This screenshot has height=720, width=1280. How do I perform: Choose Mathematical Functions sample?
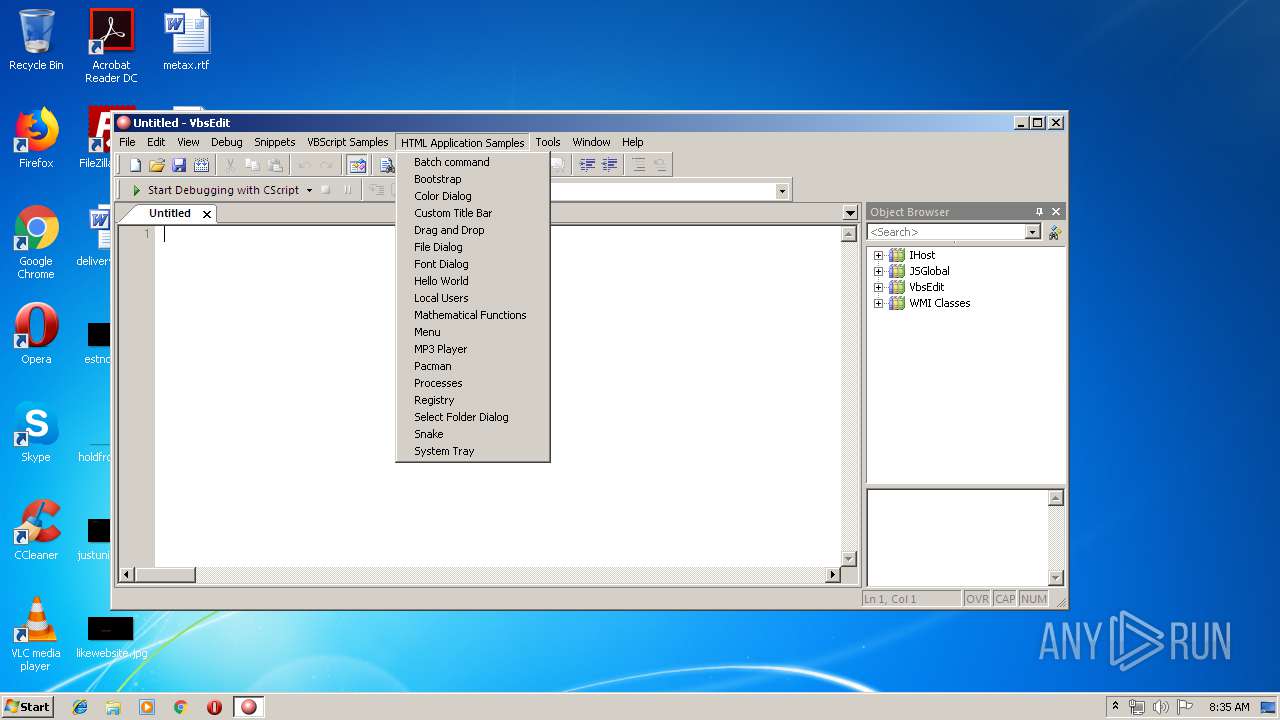[x=472, y=315]
